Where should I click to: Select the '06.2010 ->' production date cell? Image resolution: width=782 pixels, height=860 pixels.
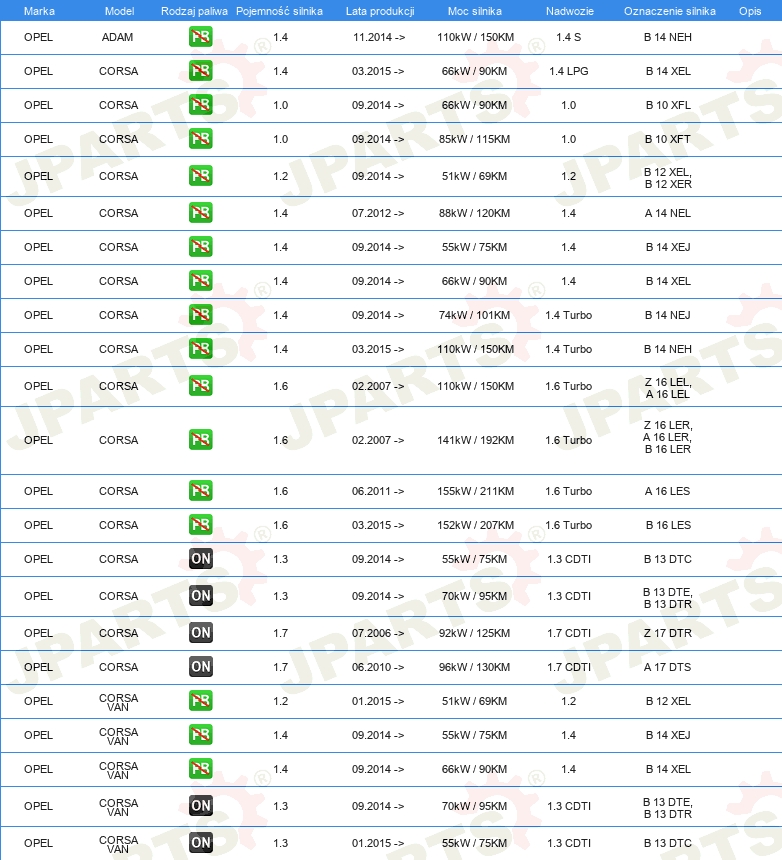[x=378, y=667]
